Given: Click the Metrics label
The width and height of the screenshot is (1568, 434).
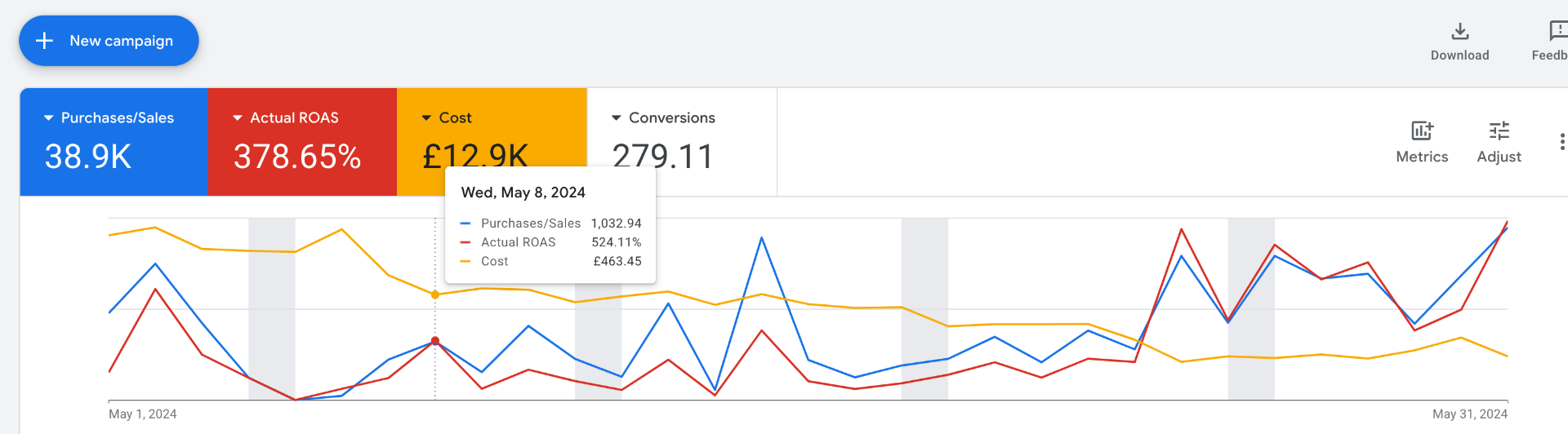Looking at the screenshot, I should [1422, 157].
